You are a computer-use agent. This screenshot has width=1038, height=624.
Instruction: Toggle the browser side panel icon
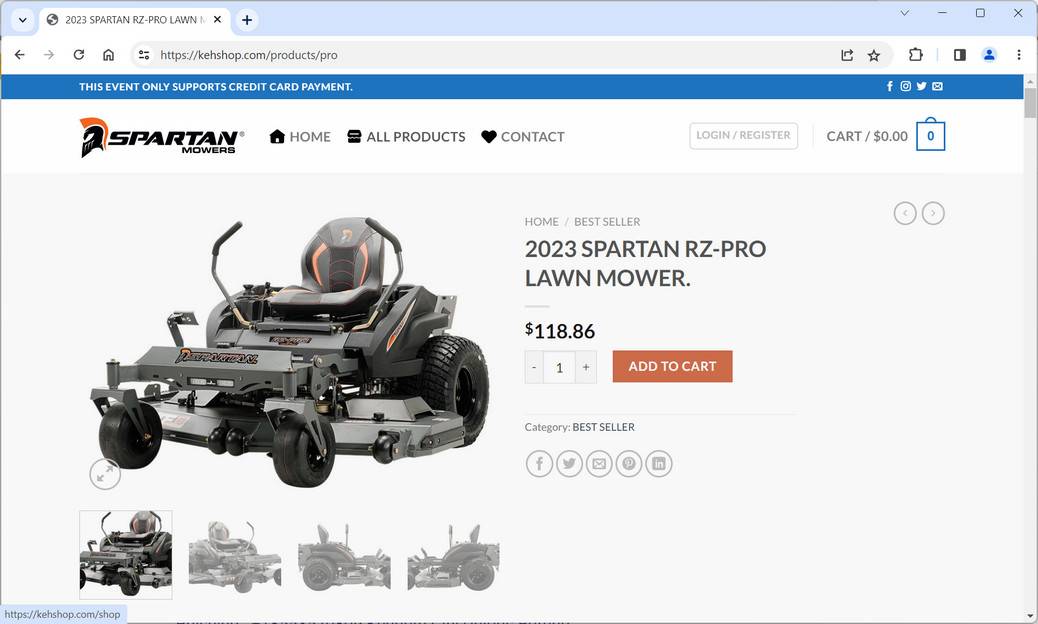pos(959,55)
